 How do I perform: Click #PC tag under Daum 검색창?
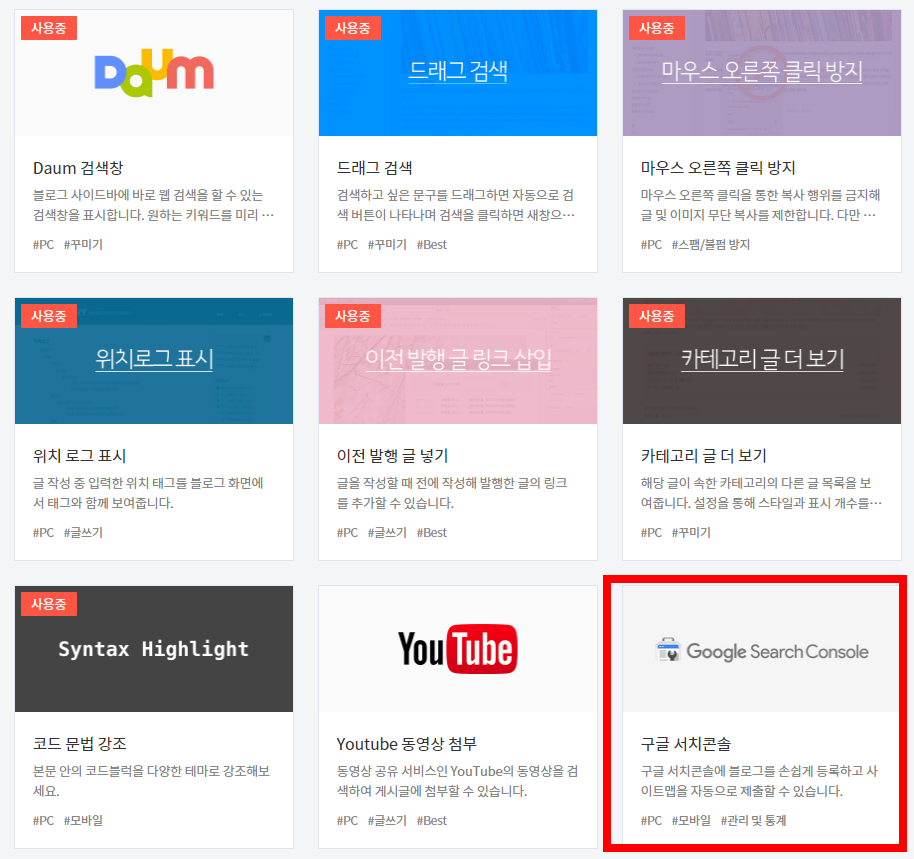[x=43, y=245]
